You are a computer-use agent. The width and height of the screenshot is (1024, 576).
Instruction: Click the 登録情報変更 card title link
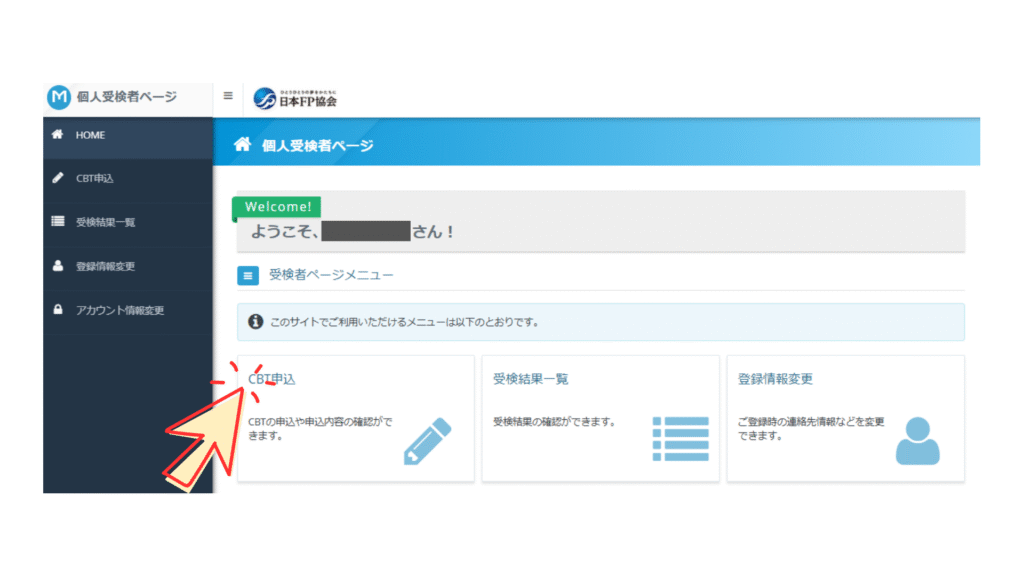[775, 379]
